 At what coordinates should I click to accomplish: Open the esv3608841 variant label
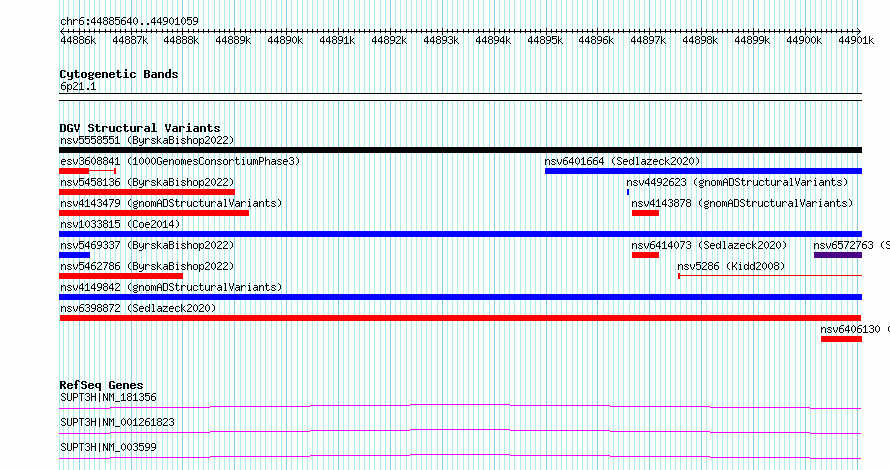coord(180,161)
